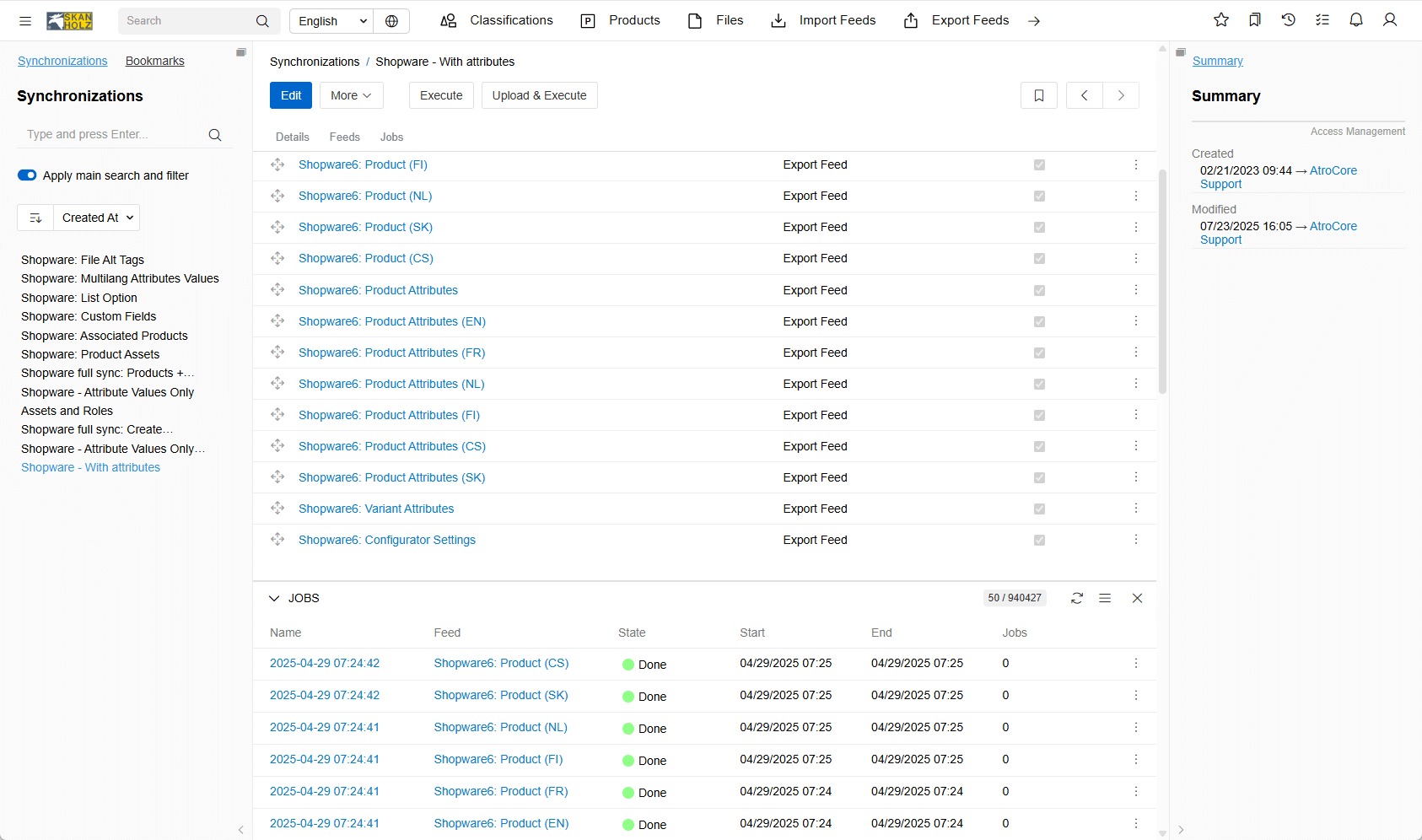Screen dimensions: 1422x840
Task: Open the notifications bell
Action: tap(1355, 20)
